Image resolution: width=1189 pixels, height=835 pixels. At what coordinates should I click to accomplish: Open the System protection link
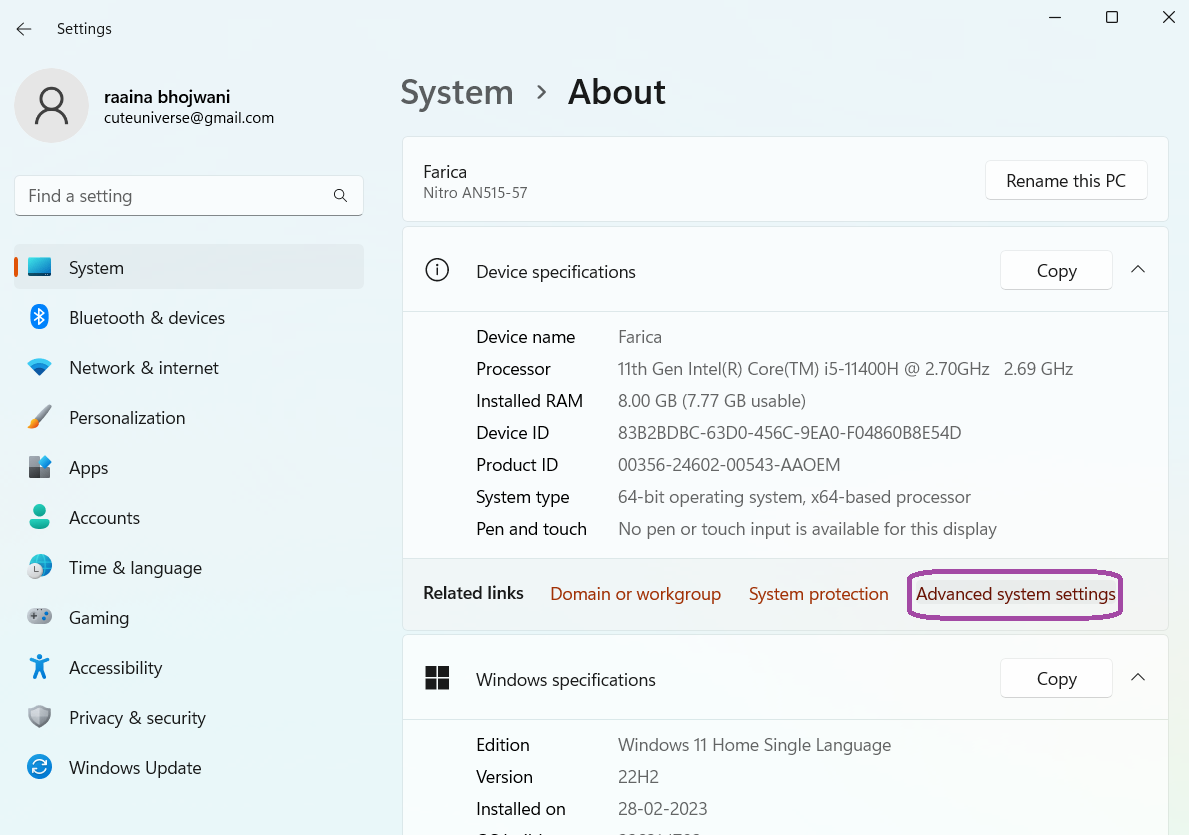(x=818, y=594)
